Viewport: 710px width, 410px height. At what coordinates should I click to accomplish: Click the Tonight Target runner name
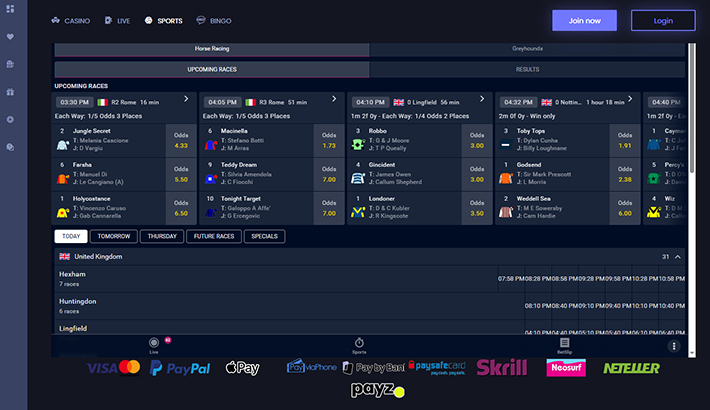240,199
